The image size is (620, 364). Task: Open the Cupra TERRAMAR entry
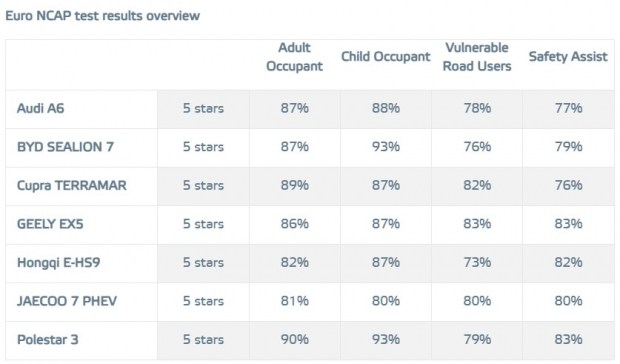coord(72,185)
